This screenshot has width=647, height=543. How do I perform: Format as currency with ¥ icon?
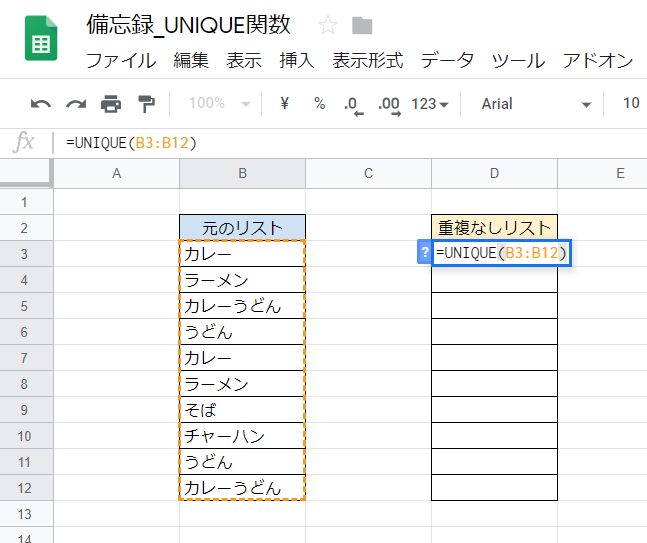[x=284, y=103]
